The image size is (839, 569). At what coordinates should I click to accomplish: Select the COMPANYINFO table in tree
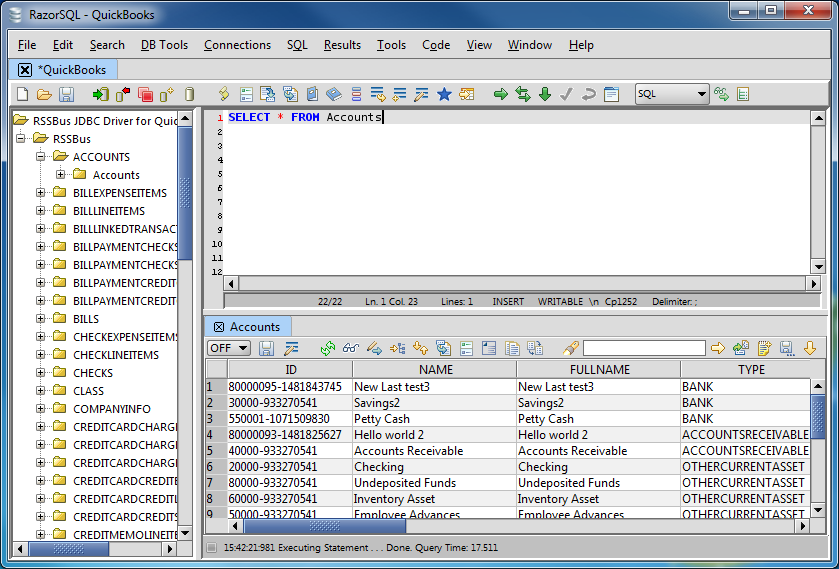(x=111, y=409)
